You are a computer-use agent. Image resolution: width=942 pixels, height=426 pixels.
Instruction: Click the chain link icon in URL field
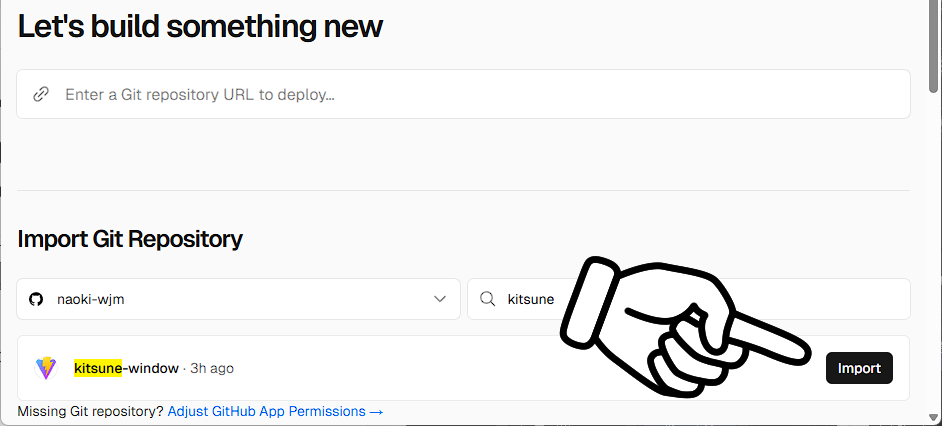41,95
